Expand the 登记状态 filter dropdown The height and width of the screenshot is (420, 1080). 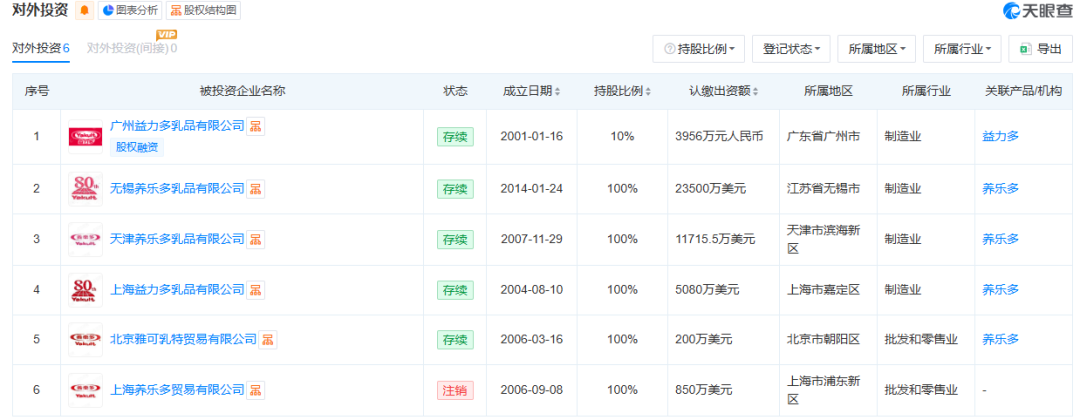click(790, 48)
